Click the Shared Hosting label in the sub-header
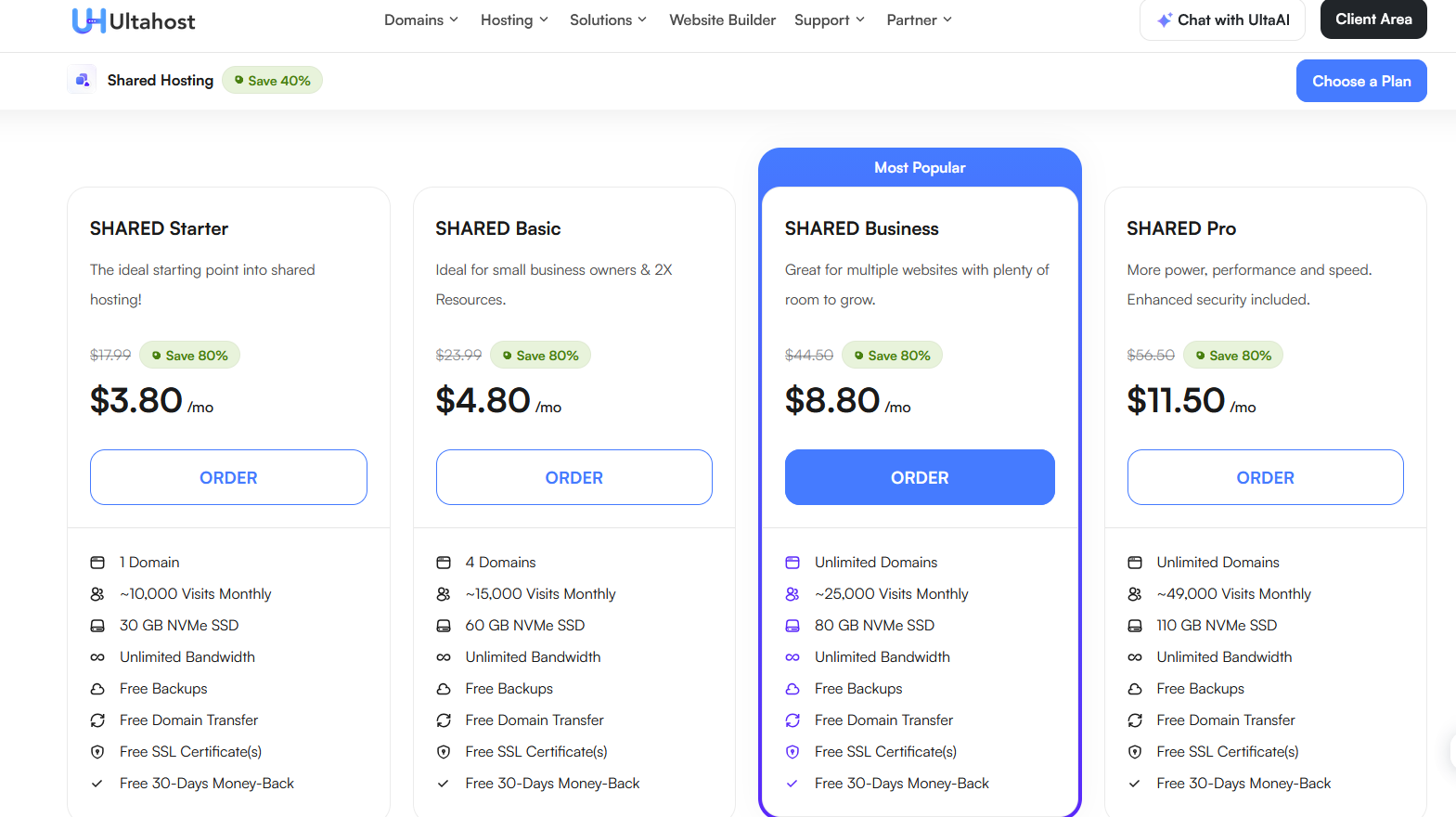The image size is (1456, 817). tap(161, 81)
